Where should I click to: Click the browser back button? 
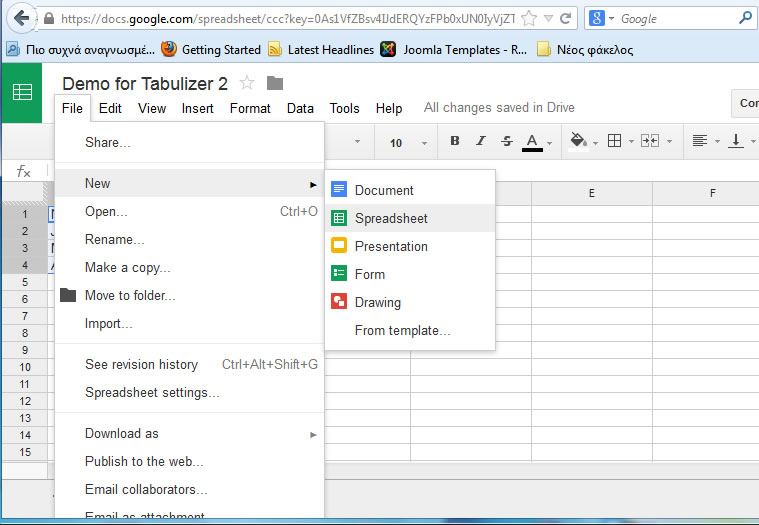[x=21, y=18]
